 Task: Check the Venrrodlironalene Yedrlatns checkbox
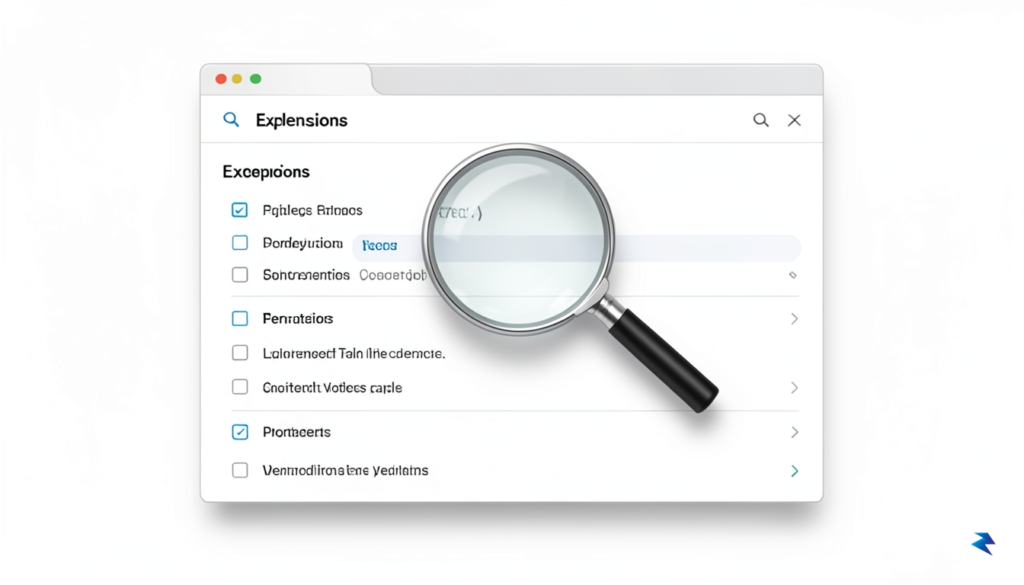tap(240, 470)
